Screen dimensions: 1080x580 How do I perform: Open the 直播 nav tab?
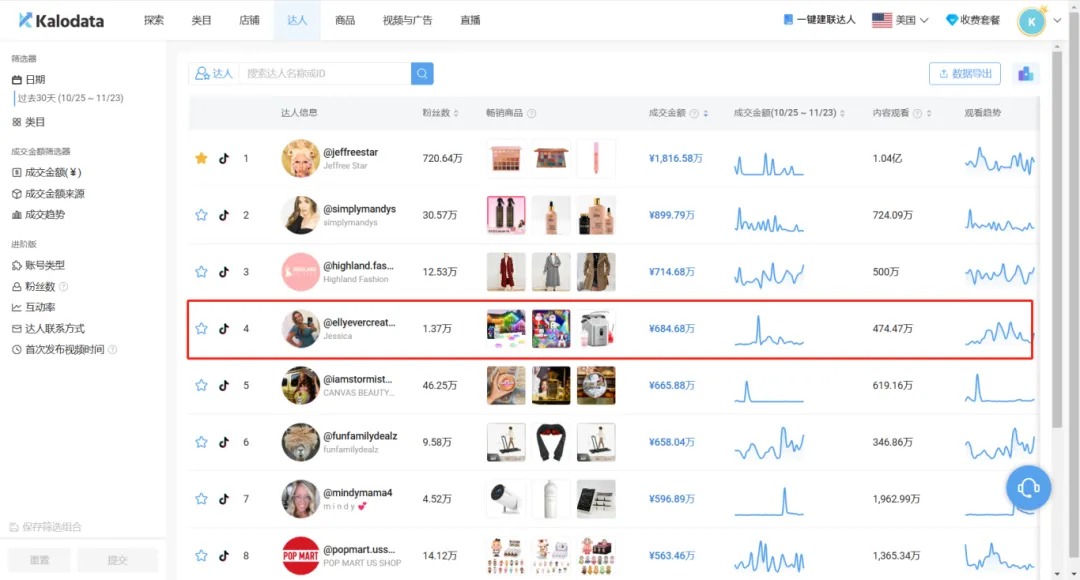point(470,21)
